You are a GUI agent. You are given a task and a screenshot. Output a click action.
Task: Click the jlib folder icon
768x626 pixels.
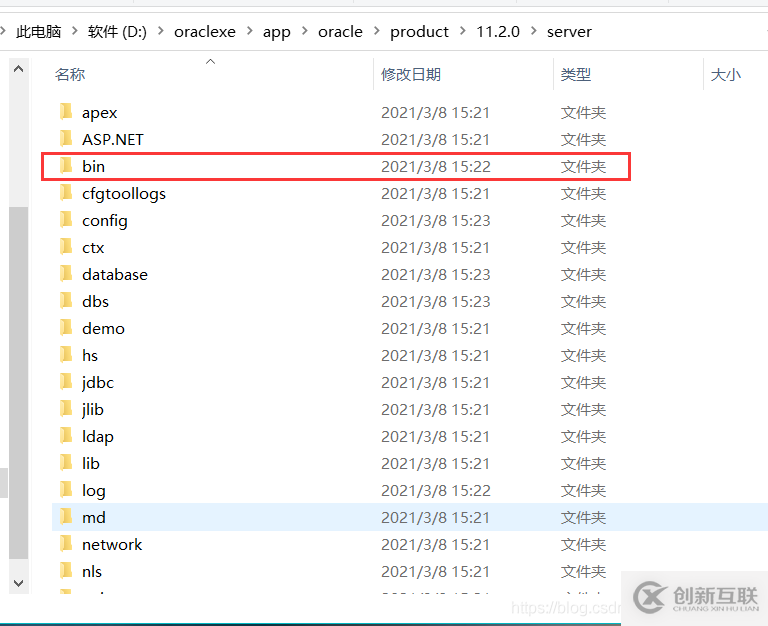coord(66,409)
